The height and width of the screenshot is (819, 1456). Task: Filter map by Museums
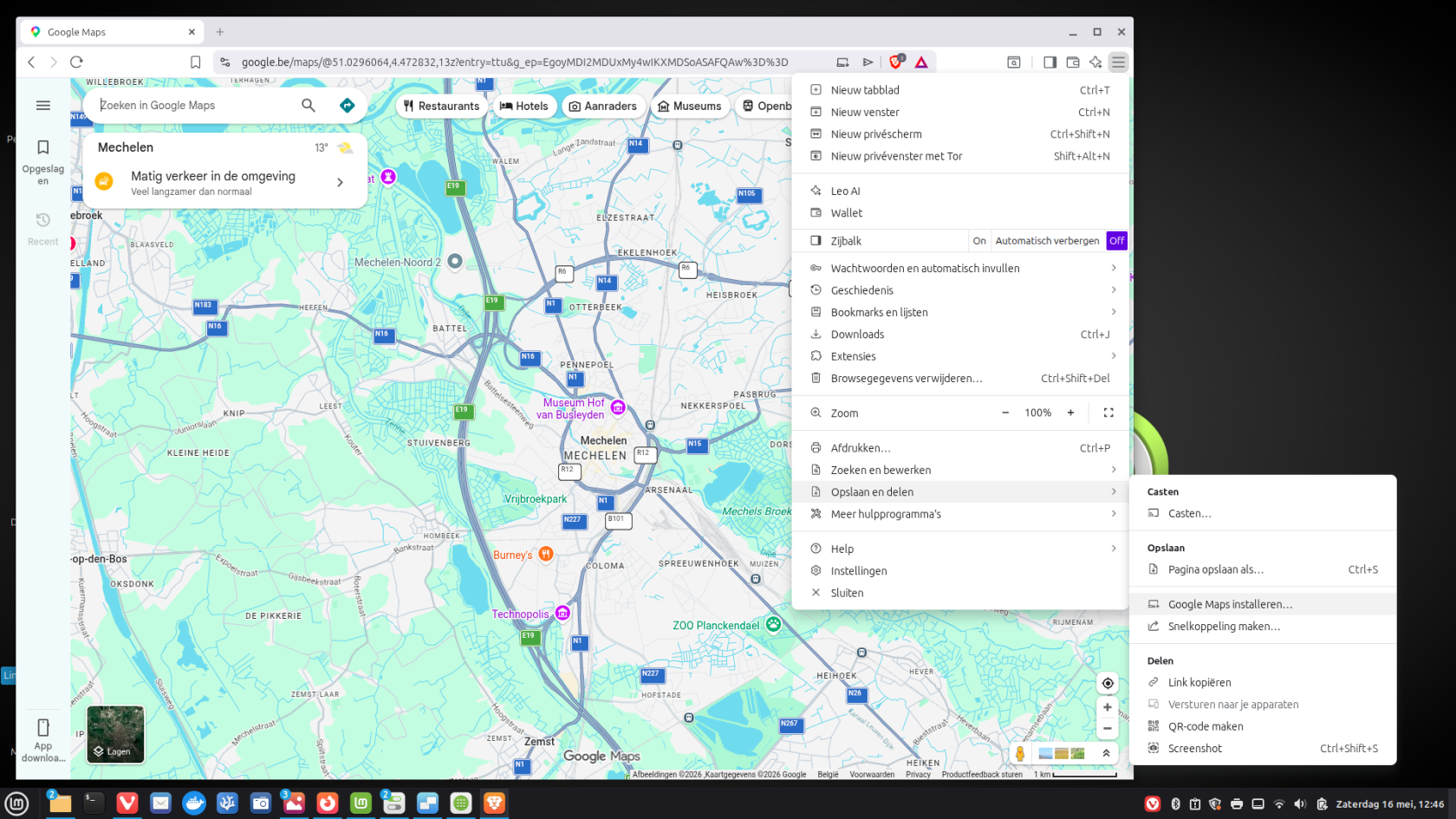pyautogui.click(x=690, y=106)
